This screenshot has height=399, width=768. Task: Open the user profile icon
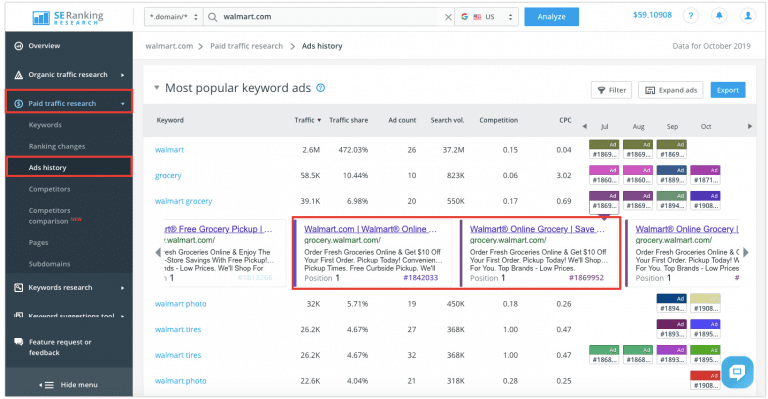coord(748,16)
